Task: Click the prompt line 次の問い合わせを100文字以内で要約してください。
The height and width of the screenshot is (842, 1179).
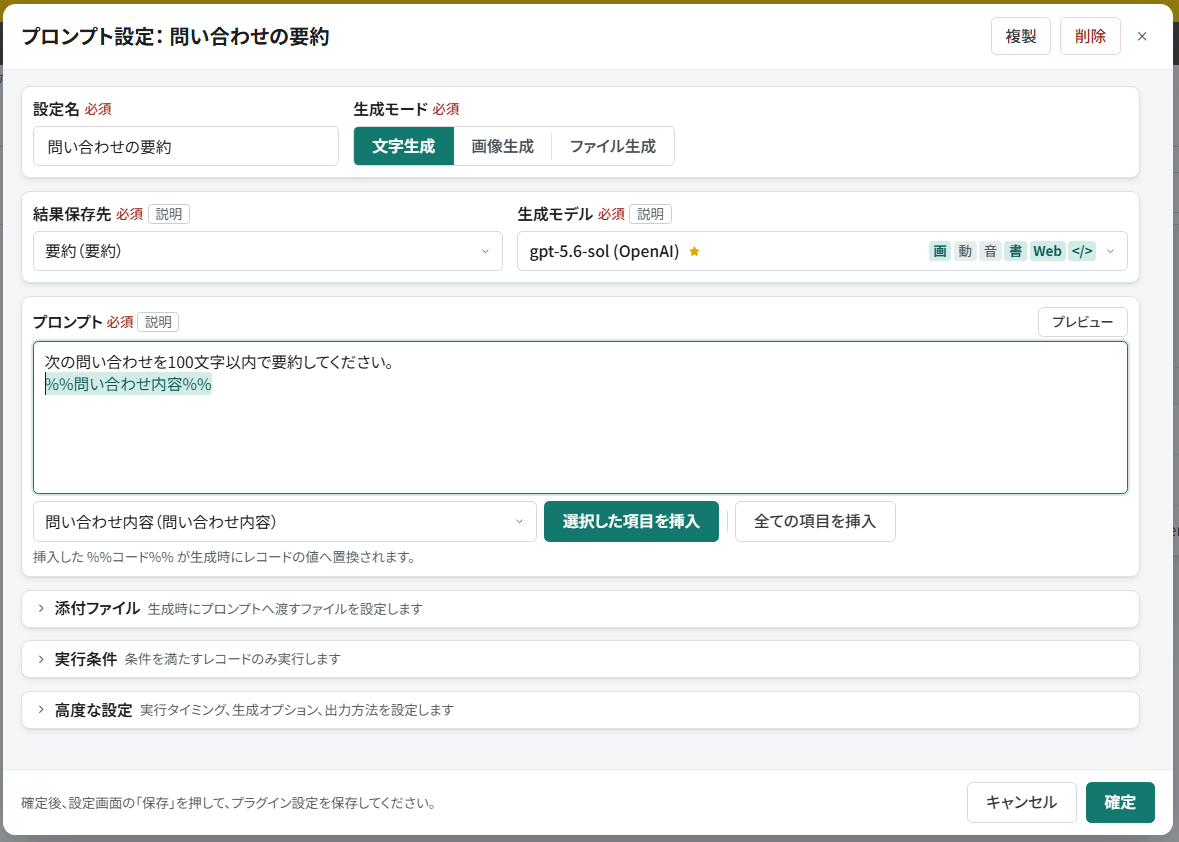Action: point(220,362)
